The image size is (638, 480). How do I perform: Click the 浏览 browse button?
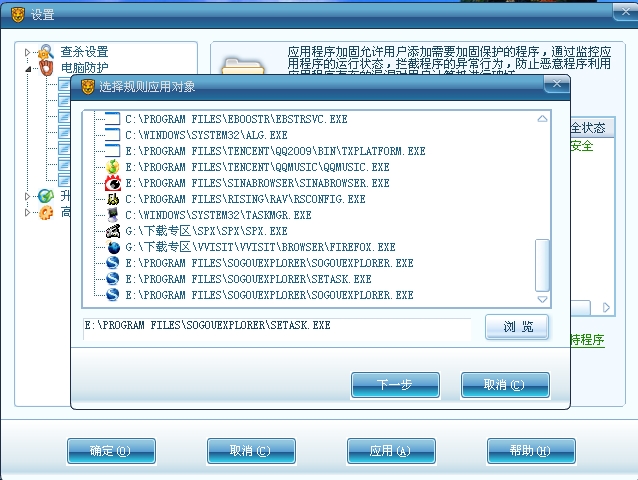pos(517,327)
